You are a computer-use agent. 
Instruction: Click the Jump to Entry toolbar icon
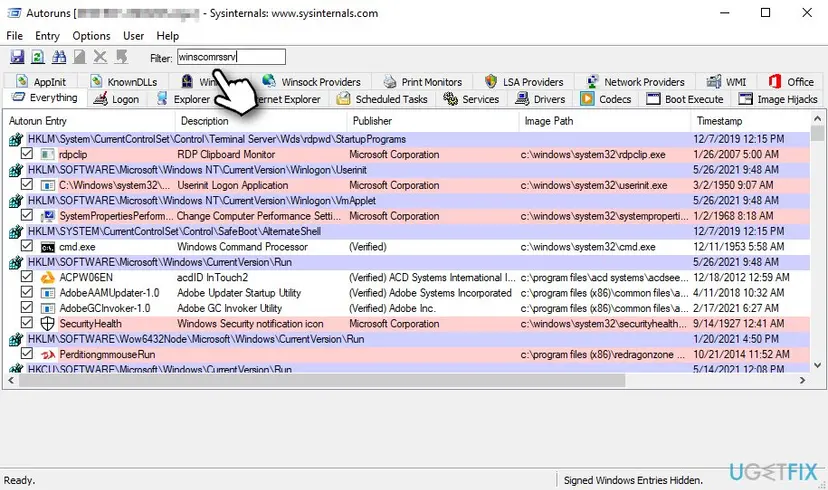tap(121, 56)
